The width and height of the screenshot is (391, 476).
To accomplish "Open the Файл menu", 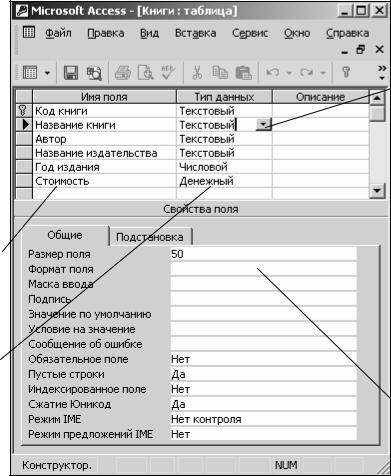I will [x=58, y=33].
